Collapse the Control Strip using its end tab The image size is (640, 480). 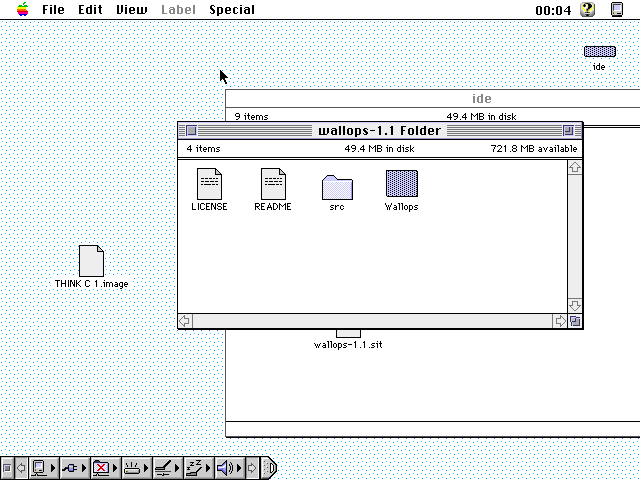270,468
